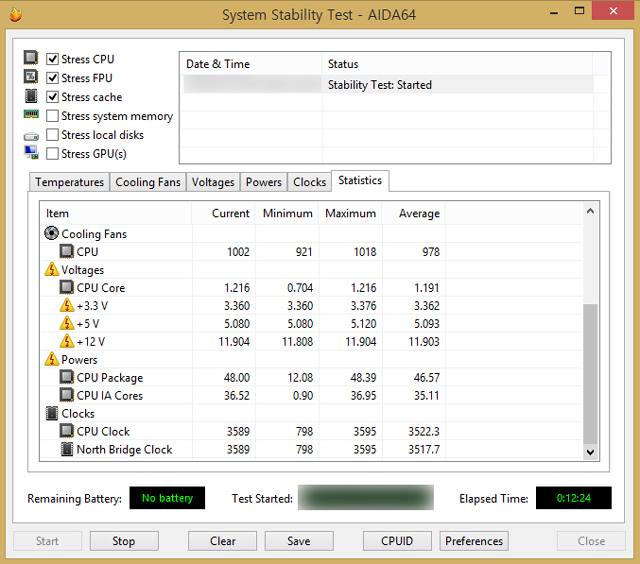
Task: Click the bolt icon in the +12 V row
Action: (67, 341)
